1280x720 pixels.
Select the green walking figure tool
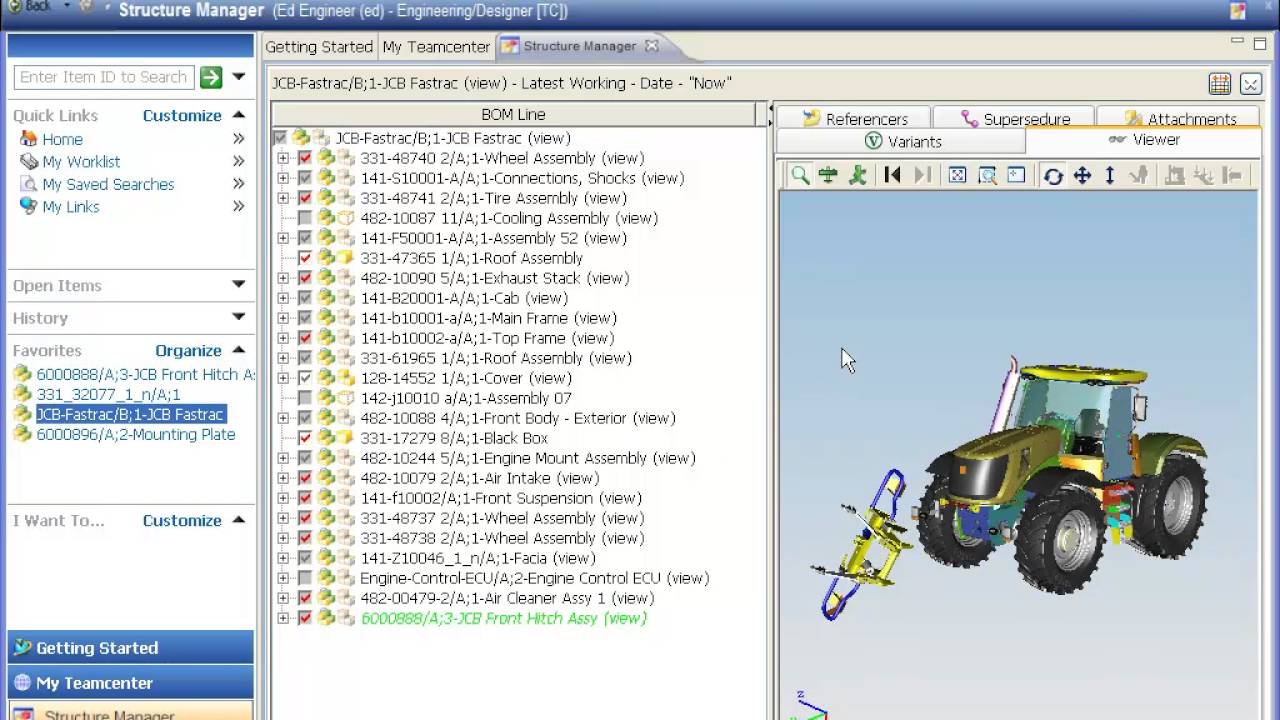point(857,176)
